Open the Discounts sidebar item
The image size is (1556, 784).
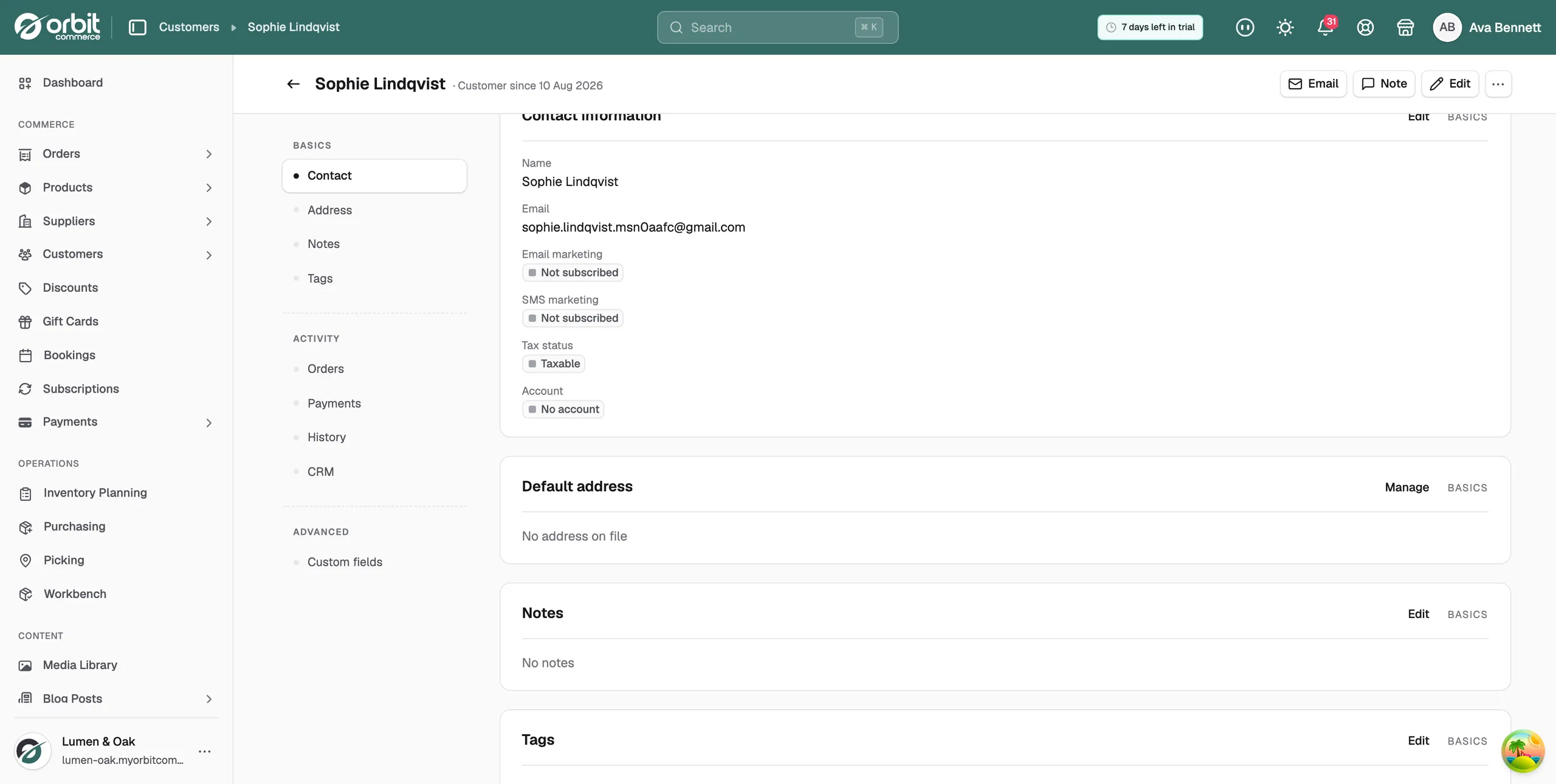pyautogui.click(x=116, y=288)
